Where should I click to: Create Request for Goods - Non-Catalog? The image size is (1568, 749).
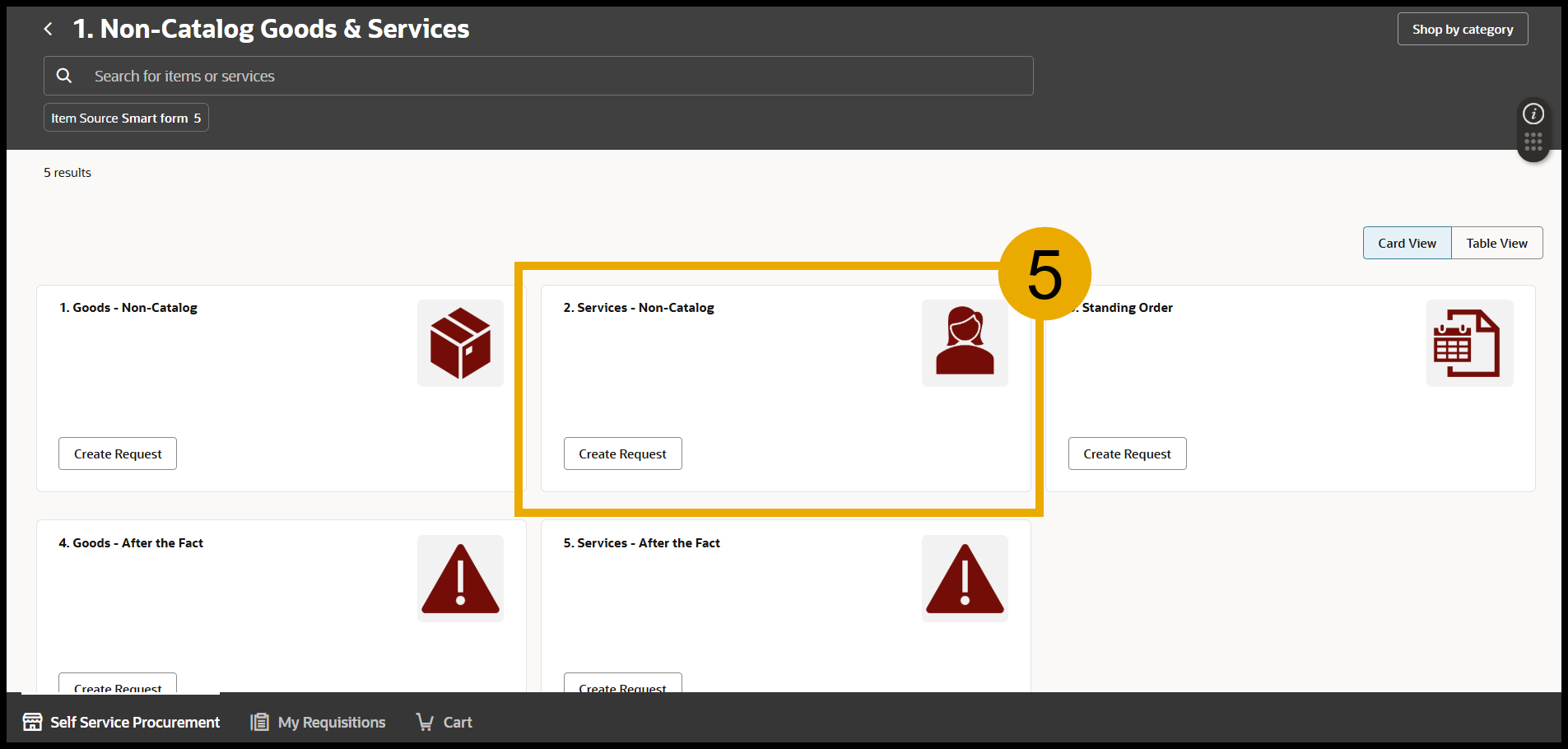[118, 454]
